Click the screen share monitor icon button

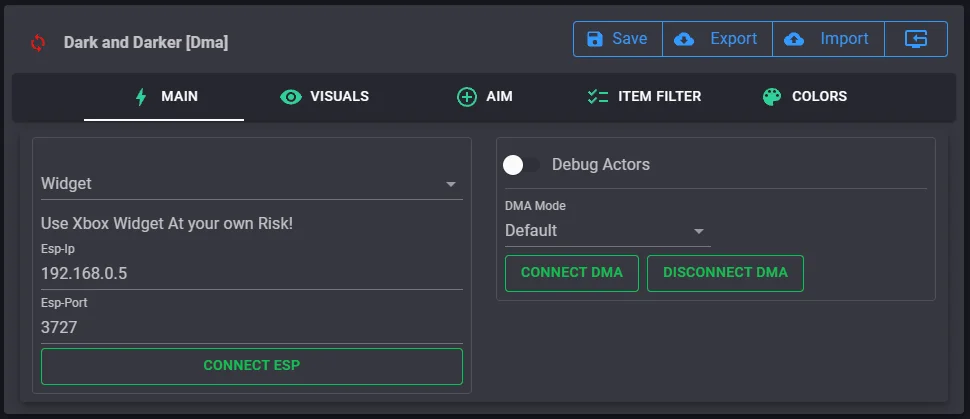[x=916, y=39]
